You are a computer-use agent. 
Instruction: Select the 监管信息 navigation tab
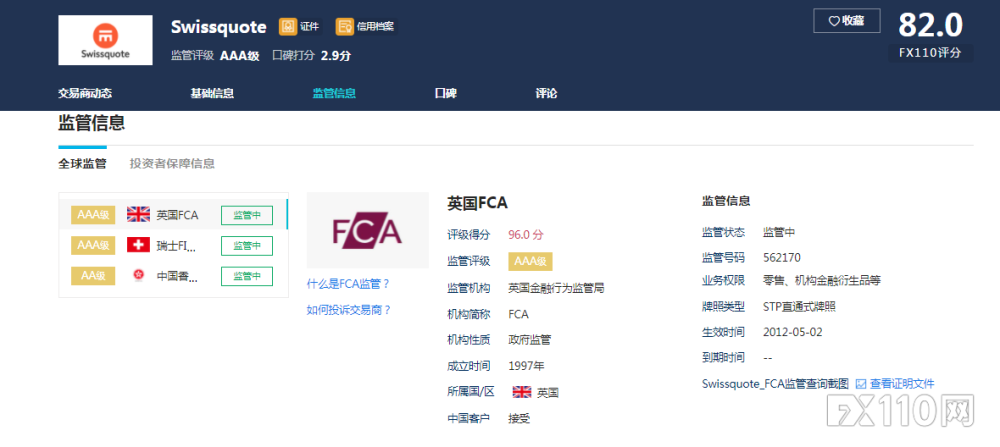[334, 93]
